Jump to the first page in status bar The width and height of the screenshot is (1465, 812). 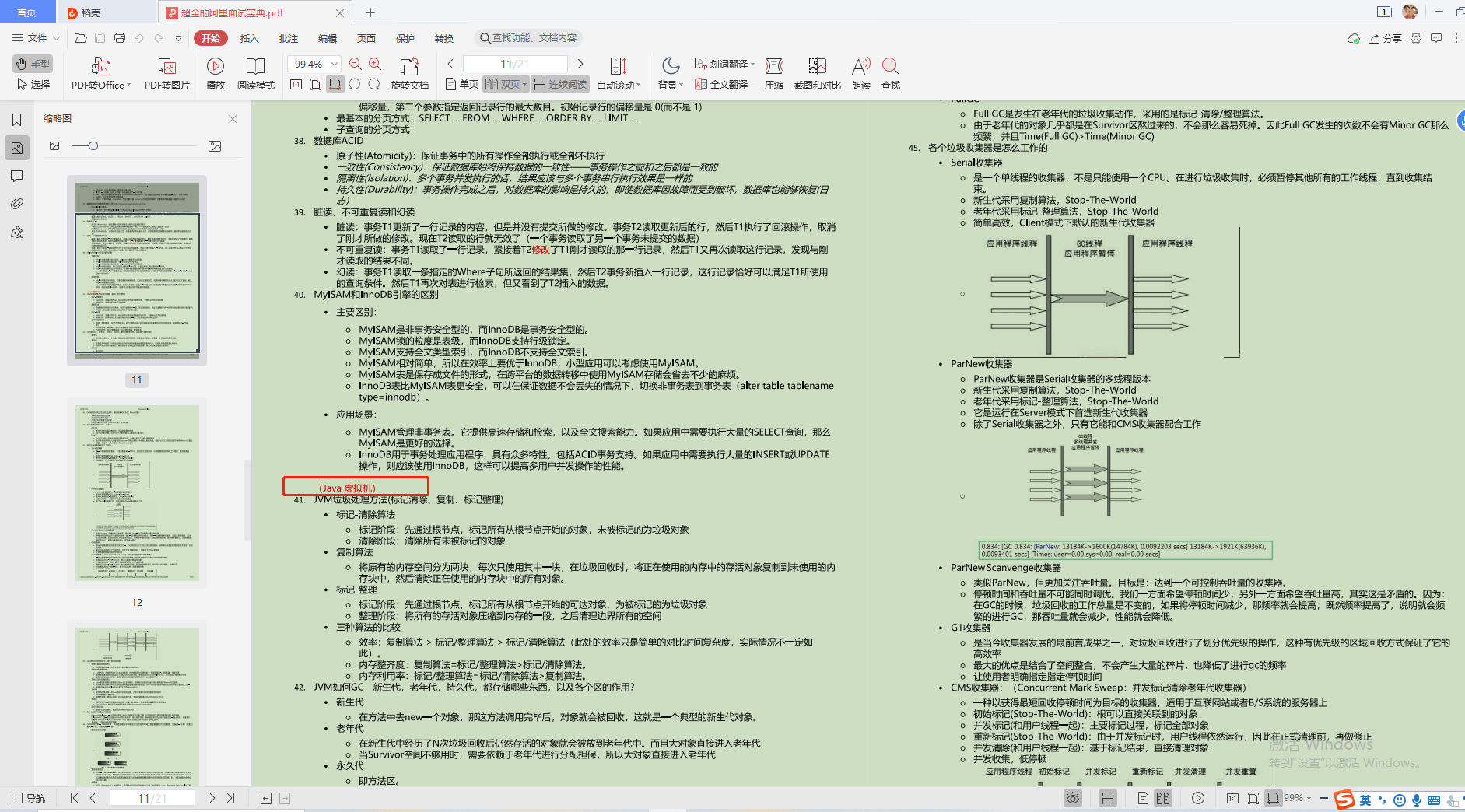coord(74,798)
